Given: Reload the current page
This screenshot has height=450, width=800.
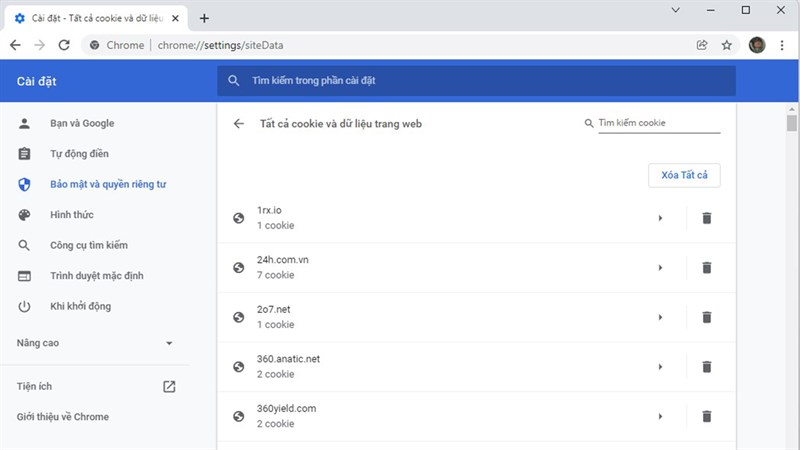Looking at the screenshot, I should (x=64, y=45).
